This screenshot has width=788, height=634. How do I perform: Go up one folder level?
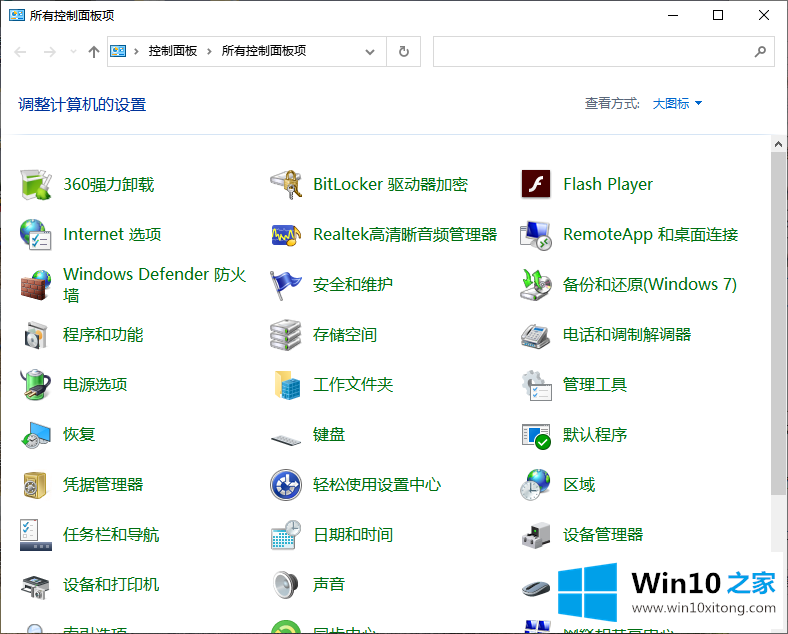pyautogui.click(x=93, y=52)
